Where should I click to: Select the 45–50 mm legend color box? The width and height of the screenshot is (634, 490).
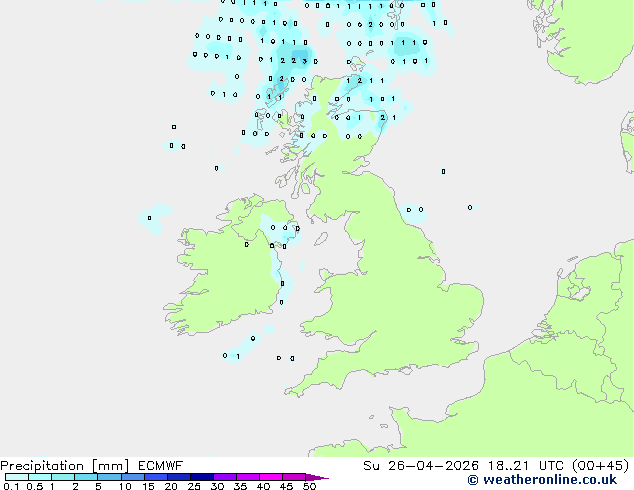click(x=294, y=477)
